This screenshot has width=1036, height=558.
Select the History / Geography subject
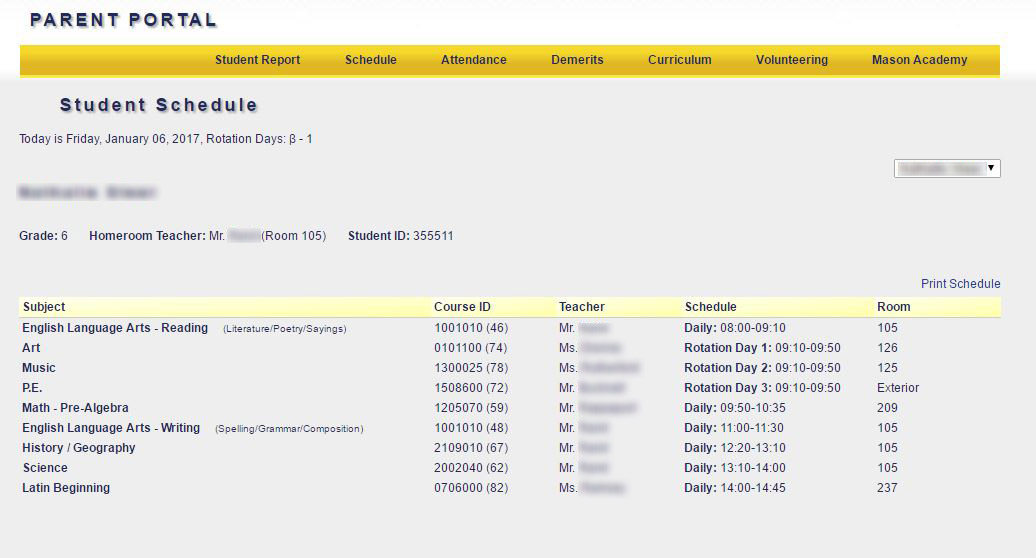(78, 448)
